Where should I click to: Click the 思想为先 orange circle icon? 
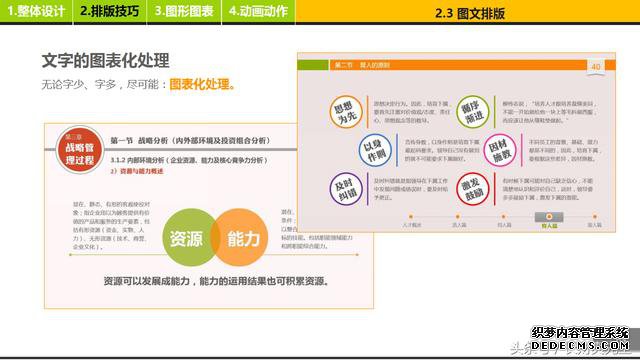click(x=346, y=112)
